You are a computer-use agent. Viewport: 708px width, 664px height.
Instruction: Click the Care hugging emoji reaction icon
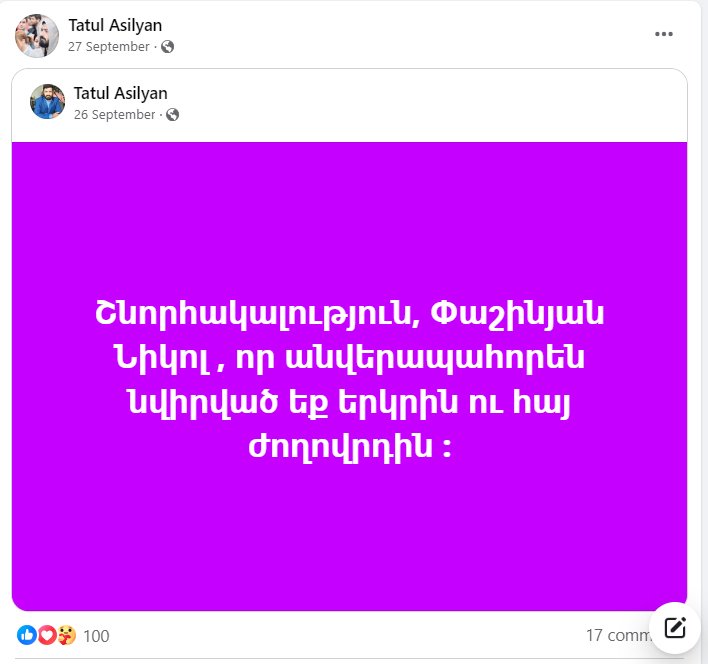(66, 635)
